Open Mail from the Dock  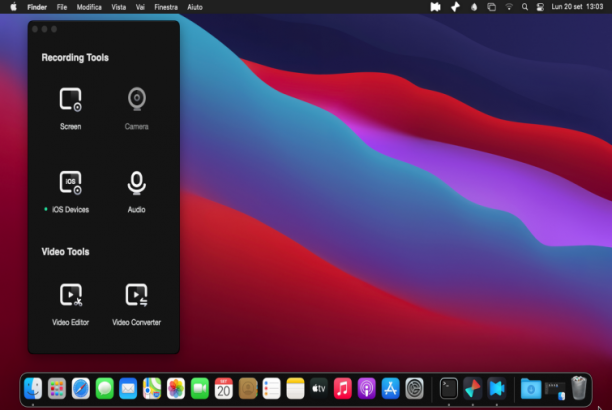point(128,388)
